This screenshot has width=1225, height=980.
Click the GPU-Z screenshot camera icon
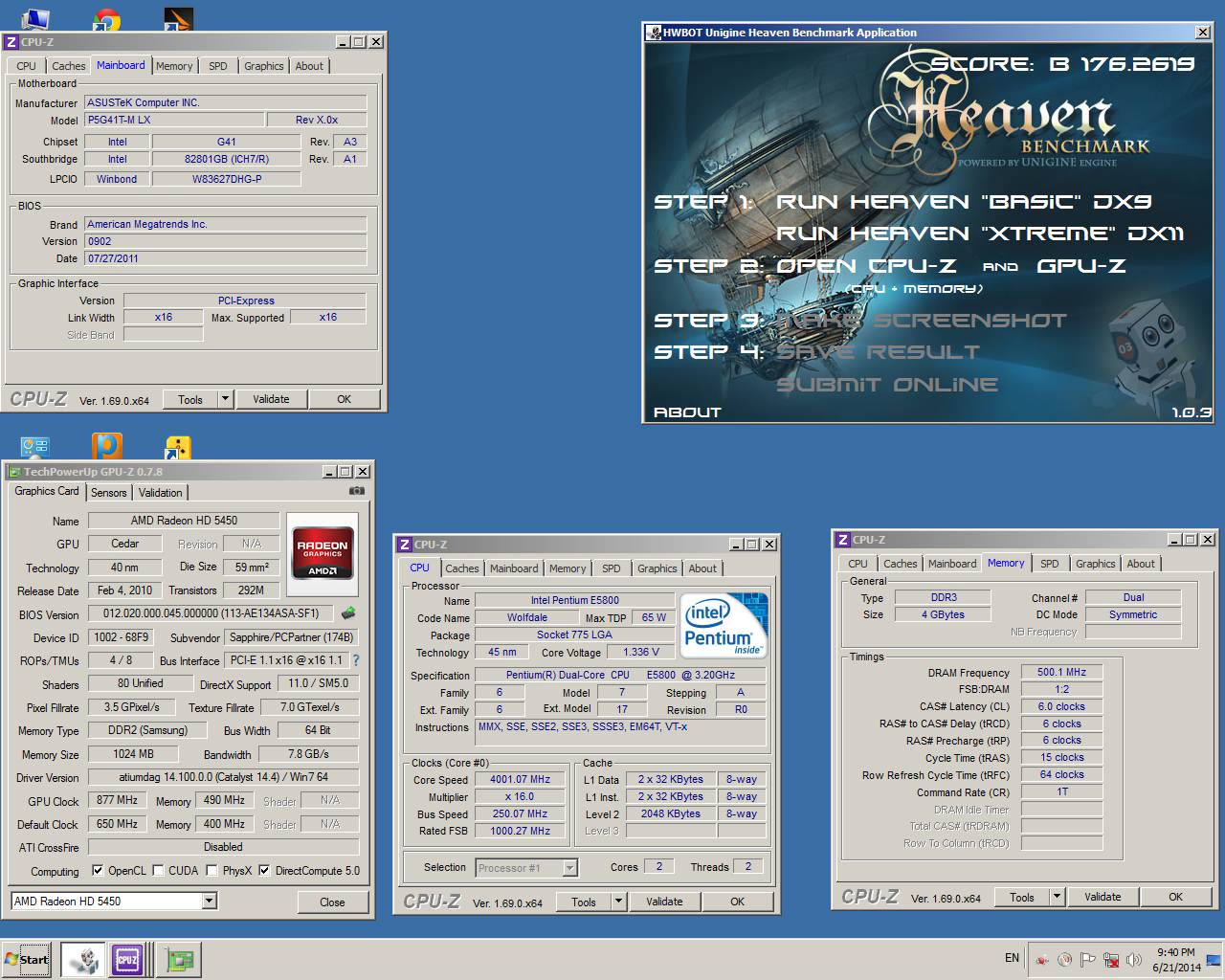point(357,491)
